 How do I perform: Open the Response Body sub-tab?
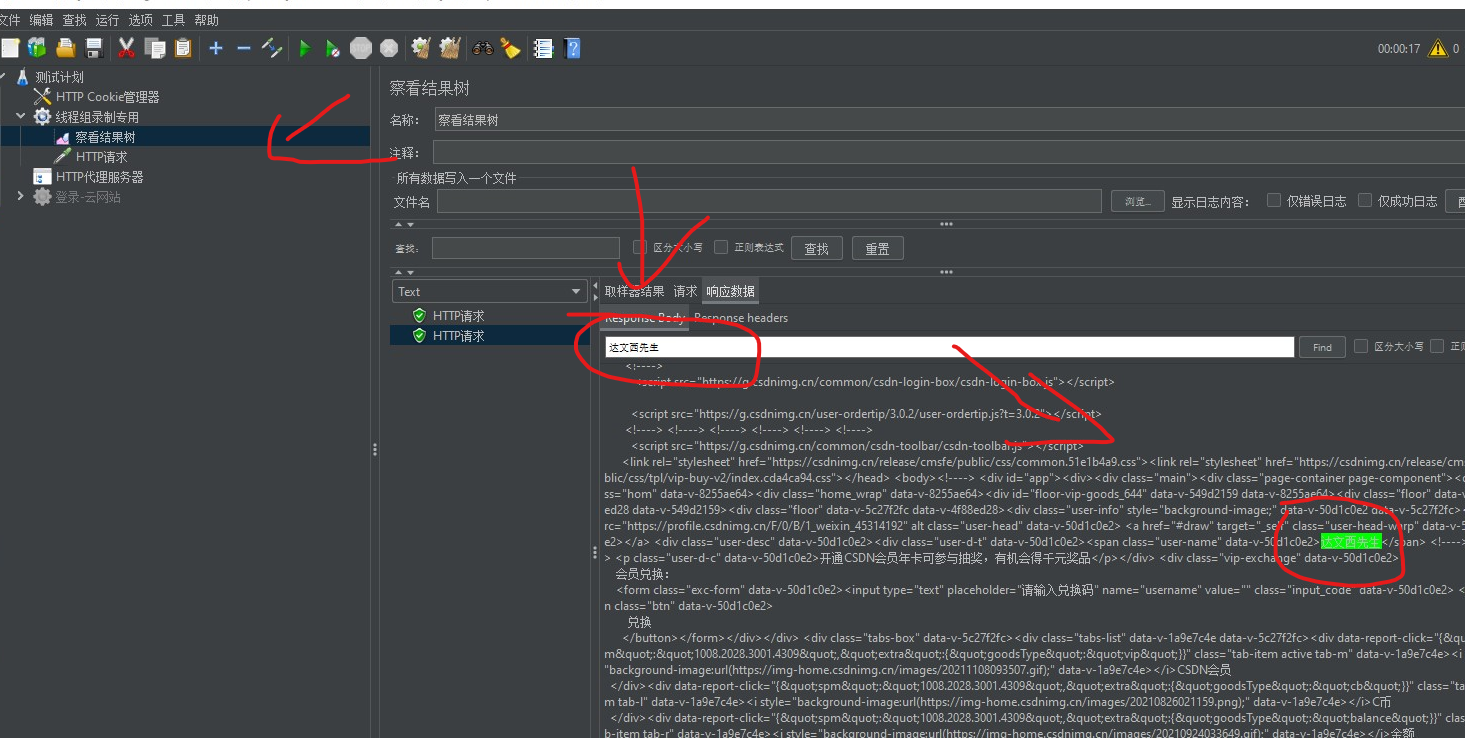(x=645, y=318)
